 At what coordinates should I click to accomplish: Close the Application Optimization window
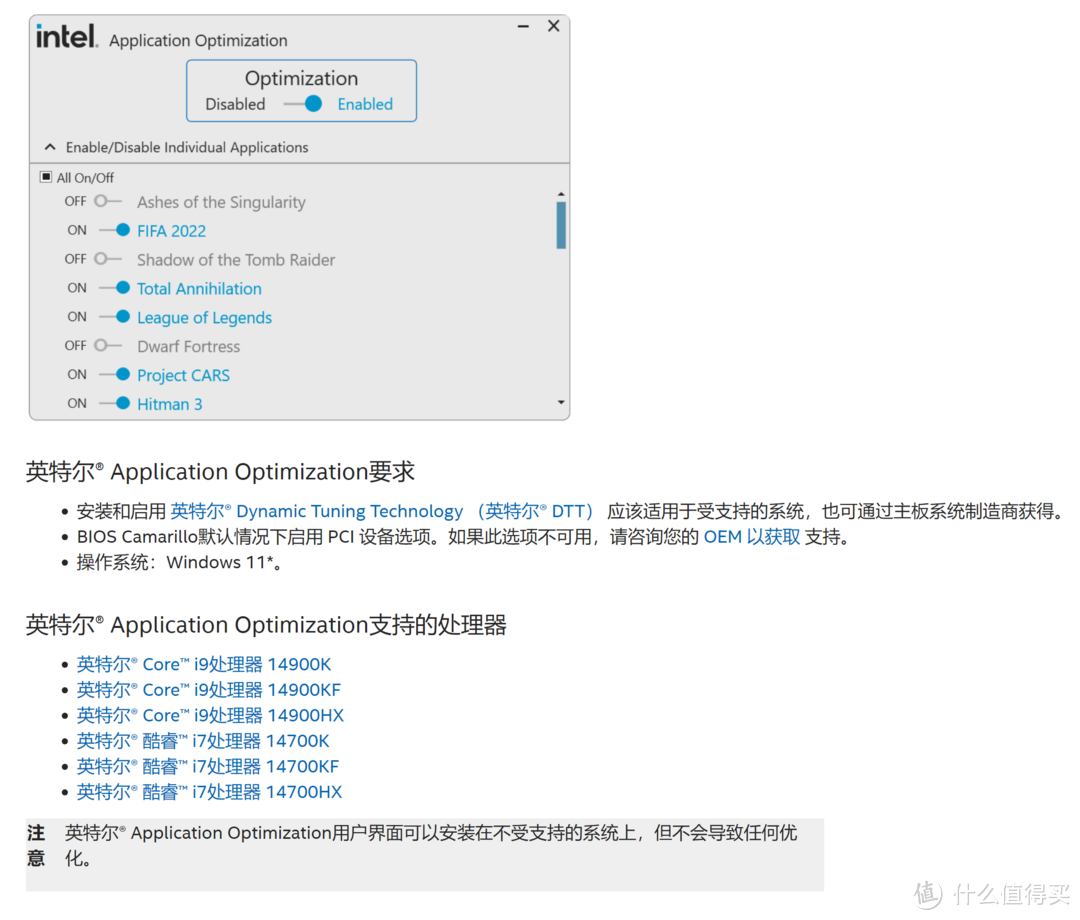[554, 26]
